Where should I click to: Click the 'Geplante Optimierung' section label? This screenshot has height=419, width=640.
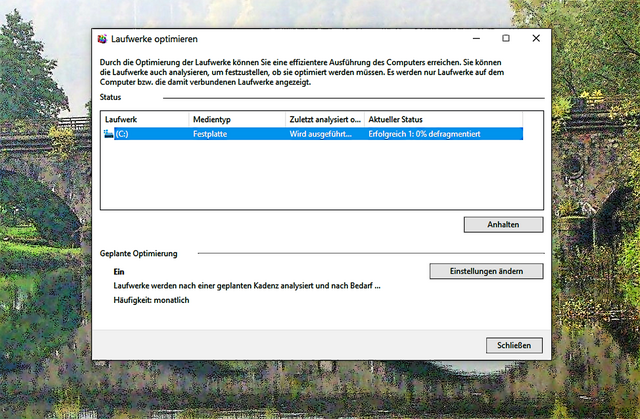tap(138, 254)
